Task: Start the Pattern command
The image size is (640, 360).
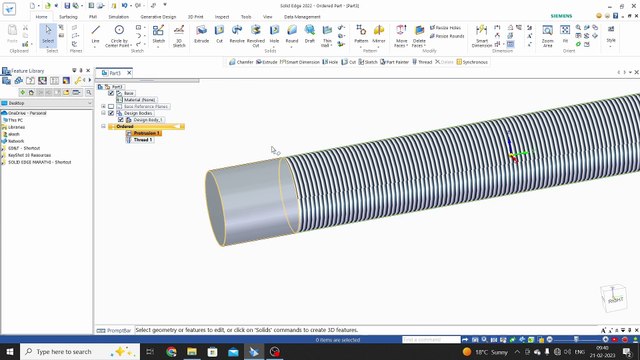Action: [x=361, y=34]
